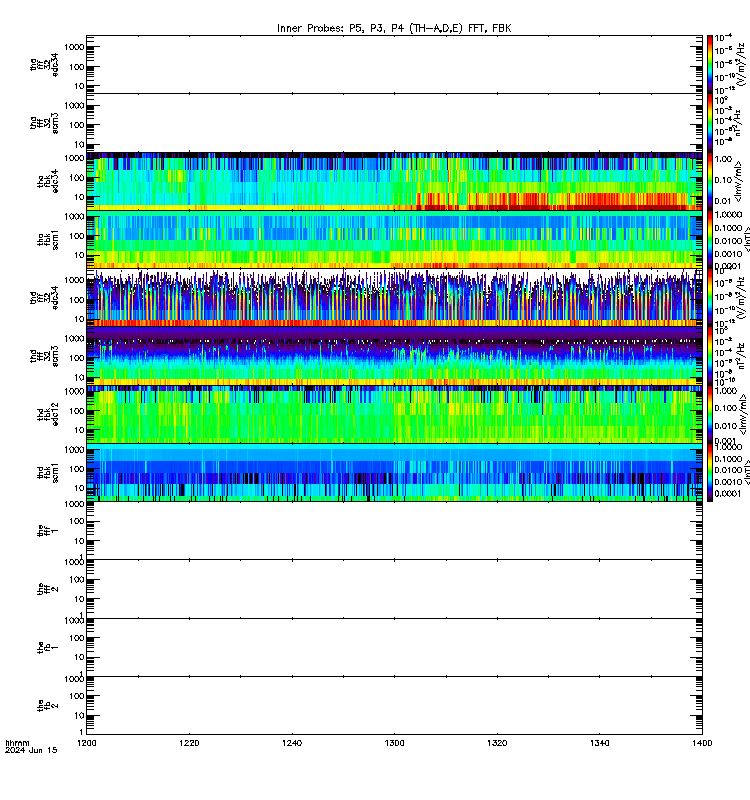
Task: Click inside the empty 'the fb 2' panel
Action: point(394,706)
